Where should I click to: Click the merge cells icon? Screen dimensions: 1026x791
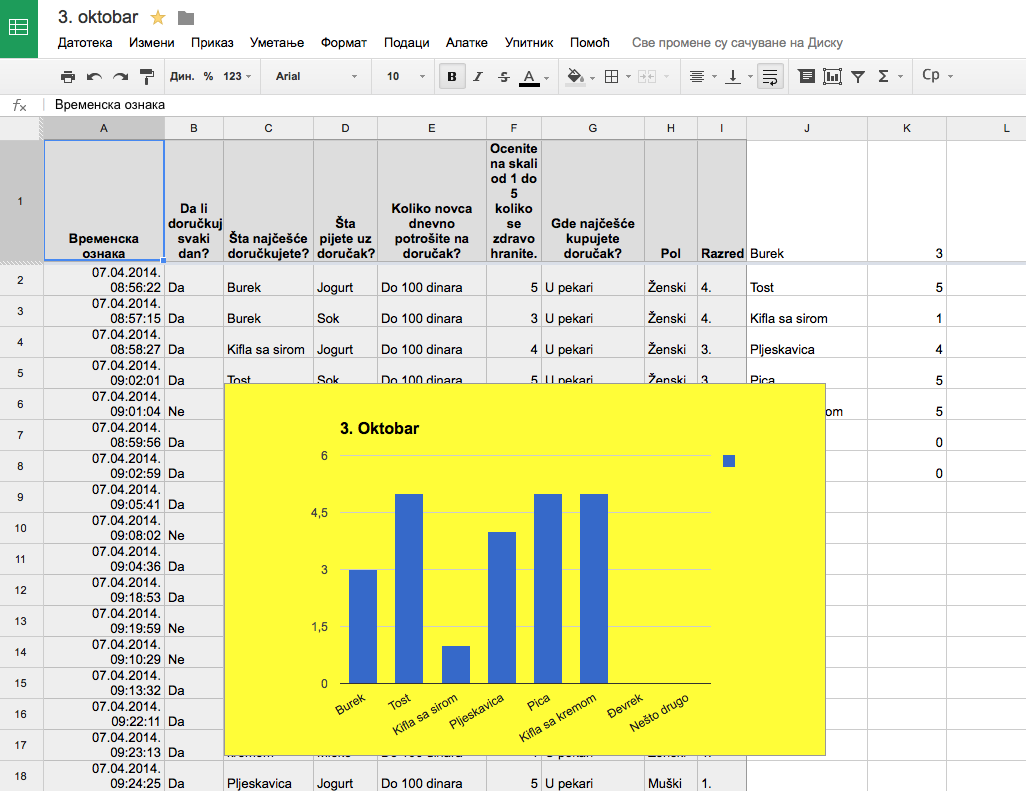(646, 77)
